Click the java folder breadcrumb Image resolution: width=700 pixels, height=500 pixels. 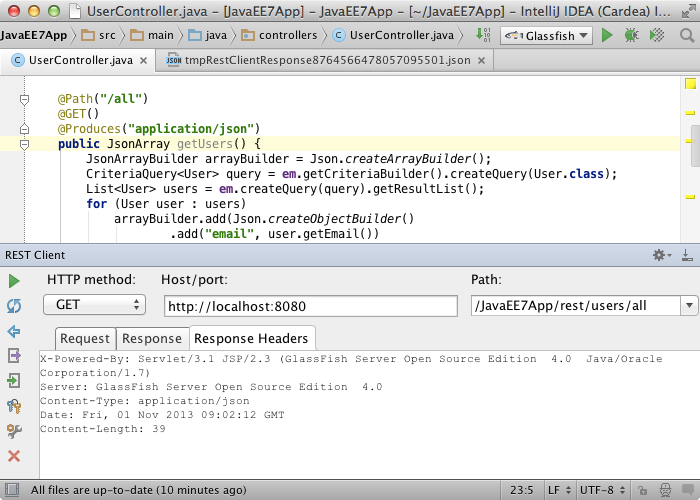pos(208,35)
